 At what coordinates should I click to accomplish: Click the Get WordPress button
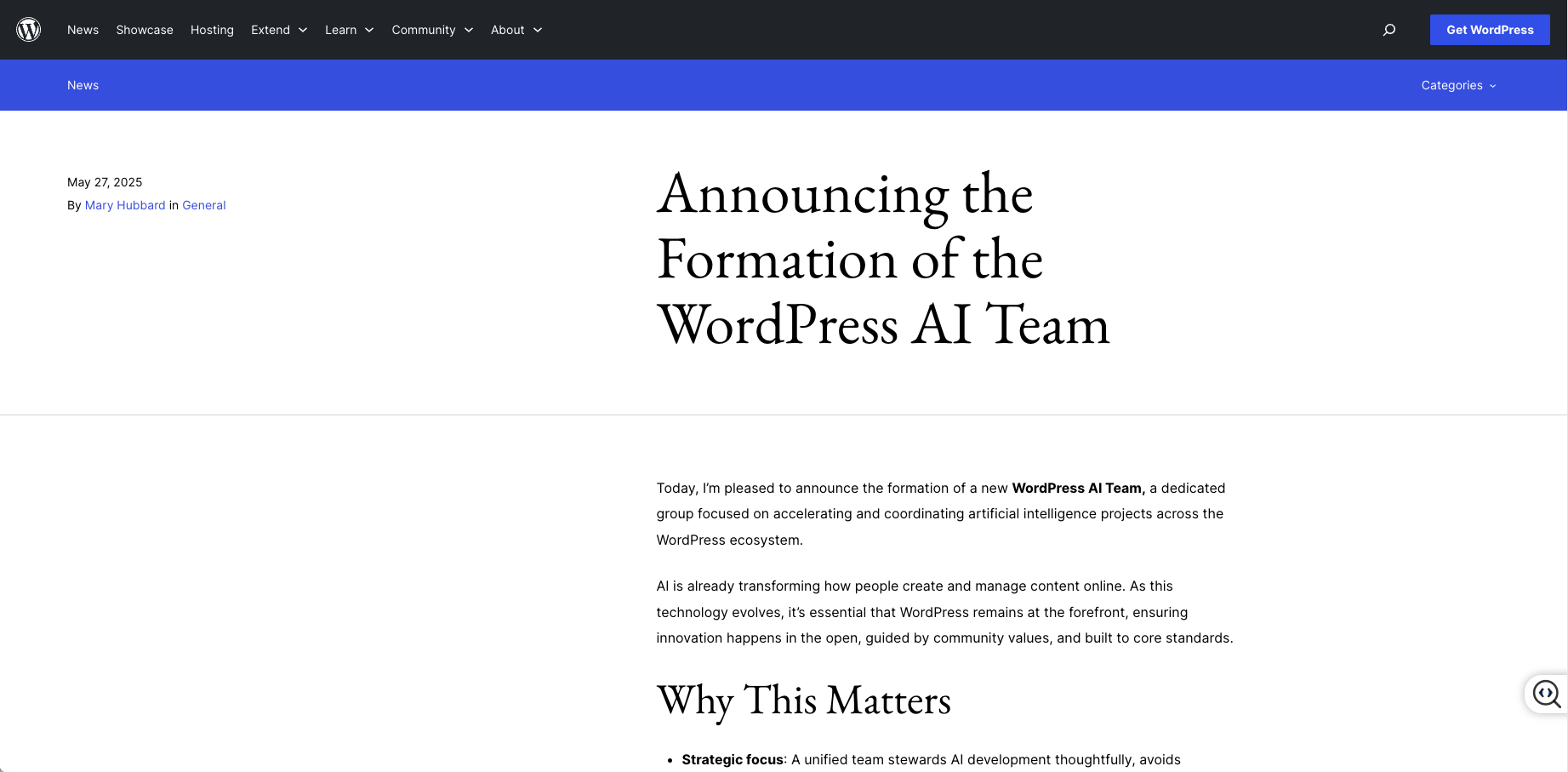(1490, 29)
